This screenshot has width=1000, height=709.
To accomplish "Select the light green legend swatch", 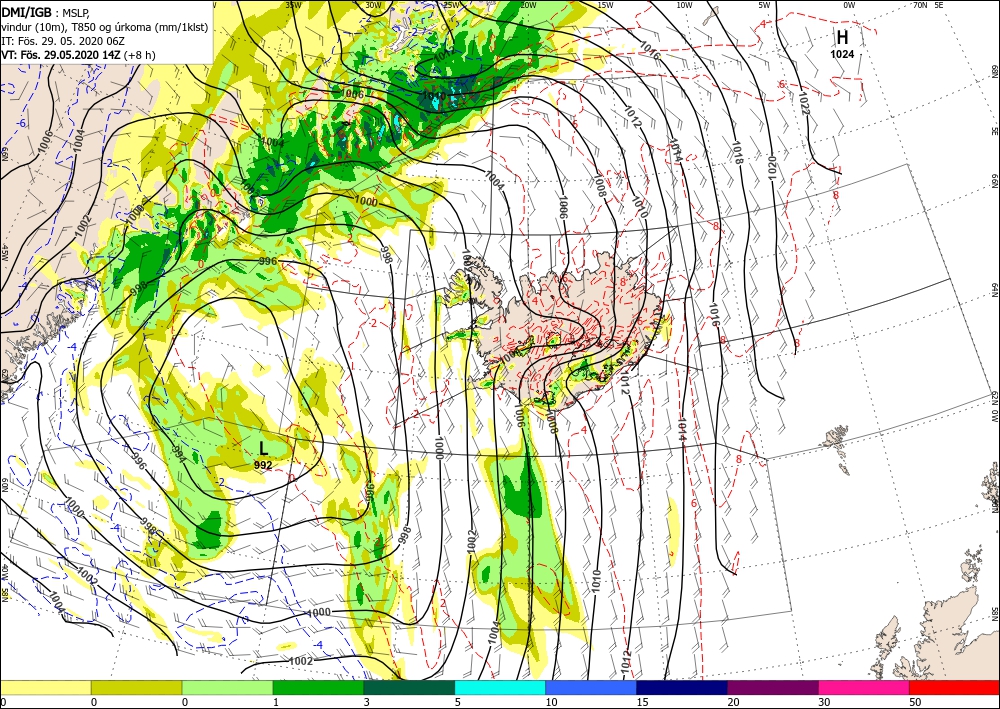I will click(x=227, y=687).
